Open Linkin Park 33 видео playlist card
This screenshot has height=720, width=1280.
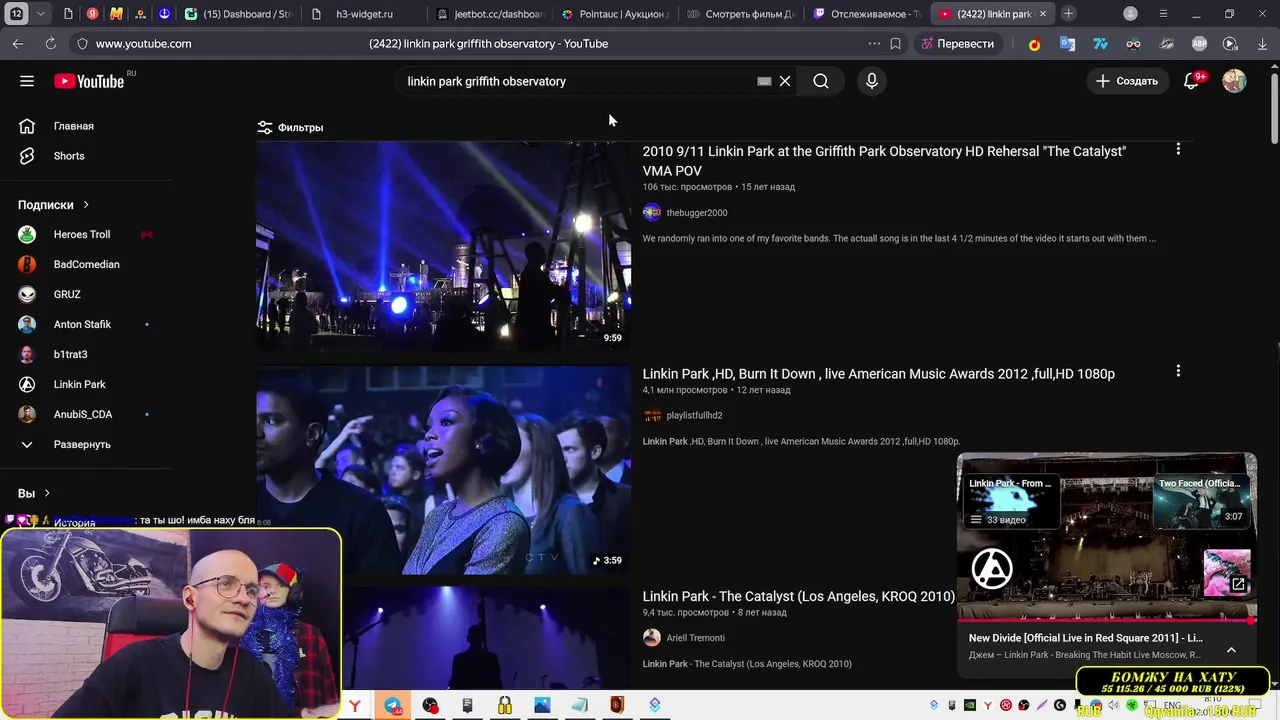(1010, 501)
